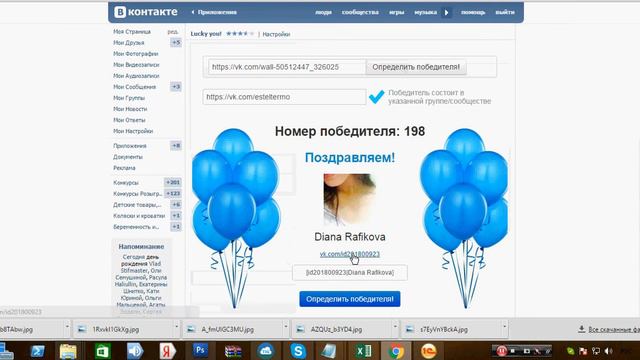Open Photoshop from the taskbar

click(200, 350)
